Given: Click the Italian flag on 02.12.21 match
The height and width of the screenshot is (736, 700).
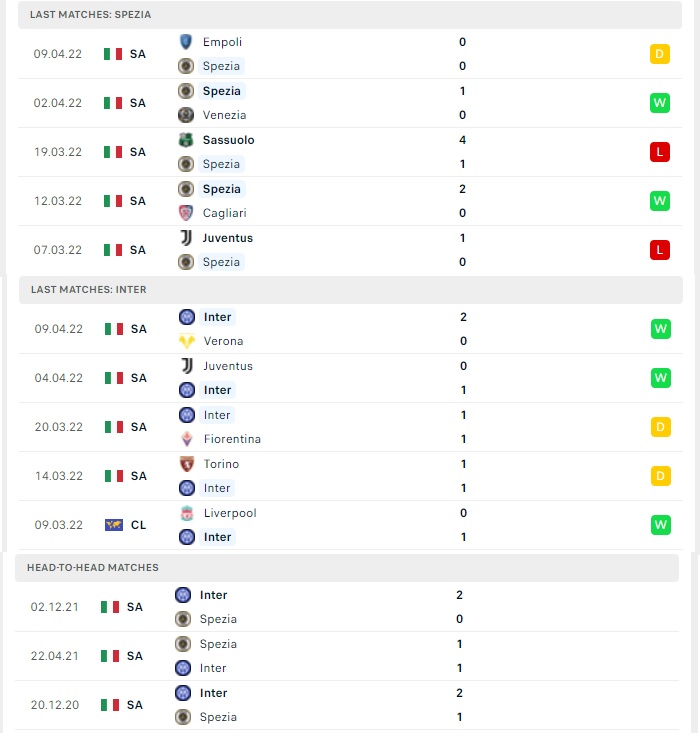Looking at the screenshot, I should [x=110, y=607].
